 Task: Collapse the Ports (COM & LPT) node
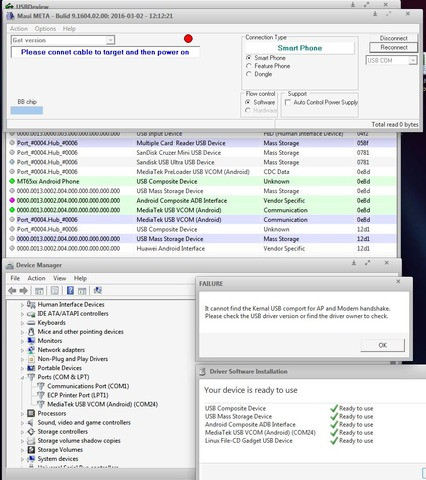pos(22,377)
